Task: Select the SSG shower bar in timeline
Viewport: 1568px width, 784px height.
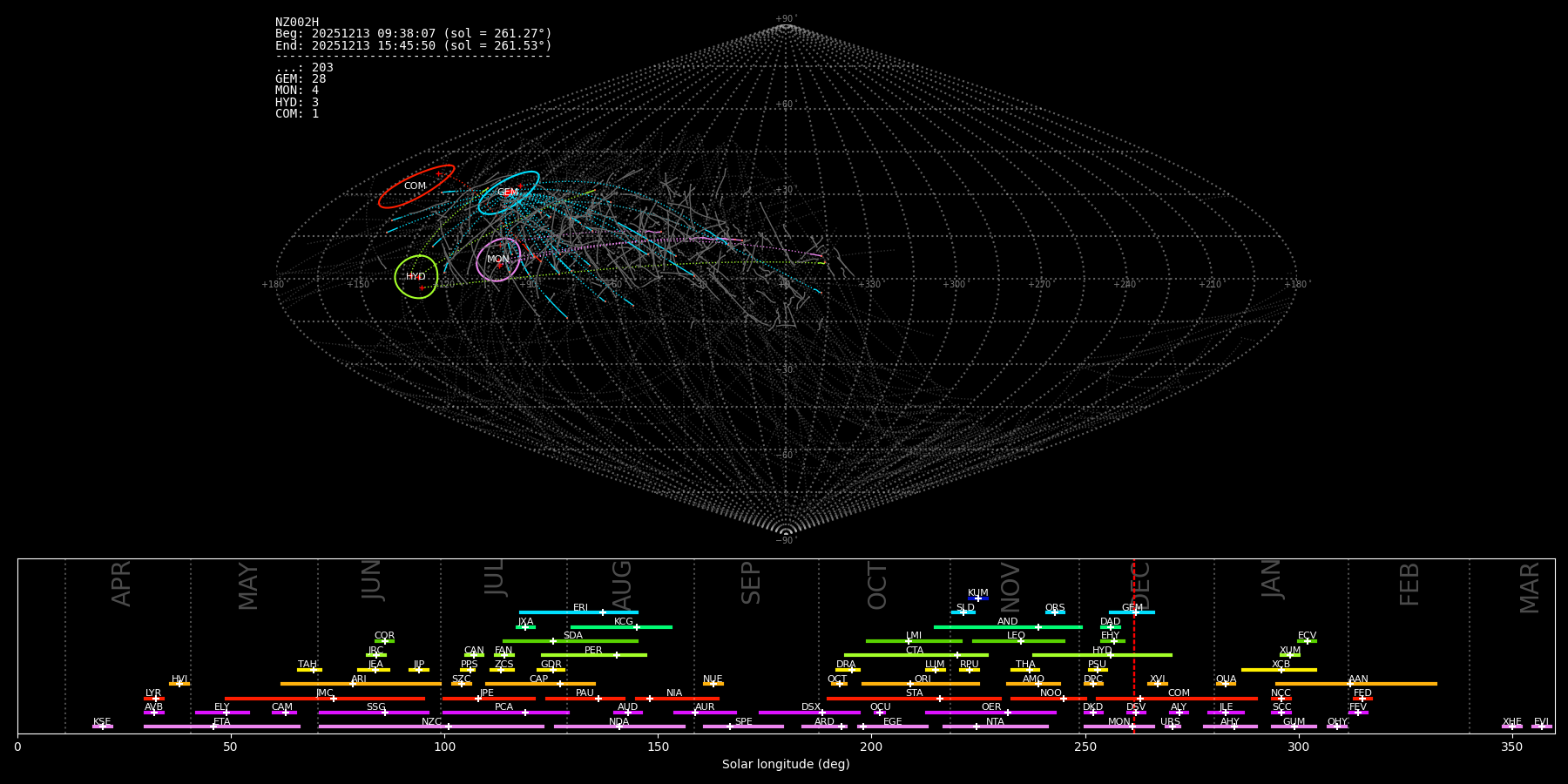Action: (374, 713)
